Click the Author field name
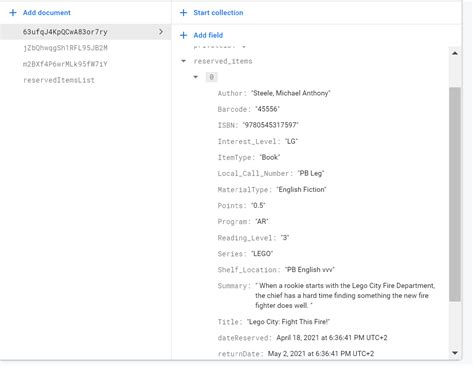The height and width of the screenshot is (366, 474). [x=232, y=93]
